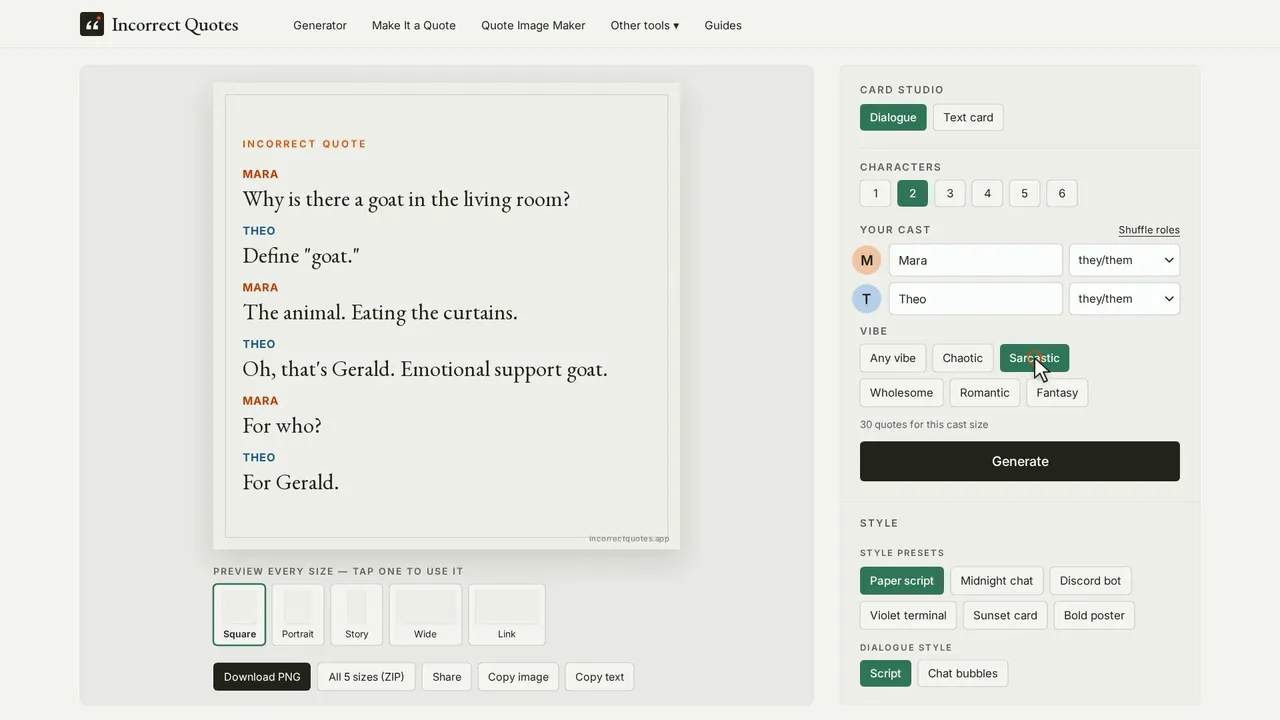Choose the Fantasy vibe

(1057, 393)
